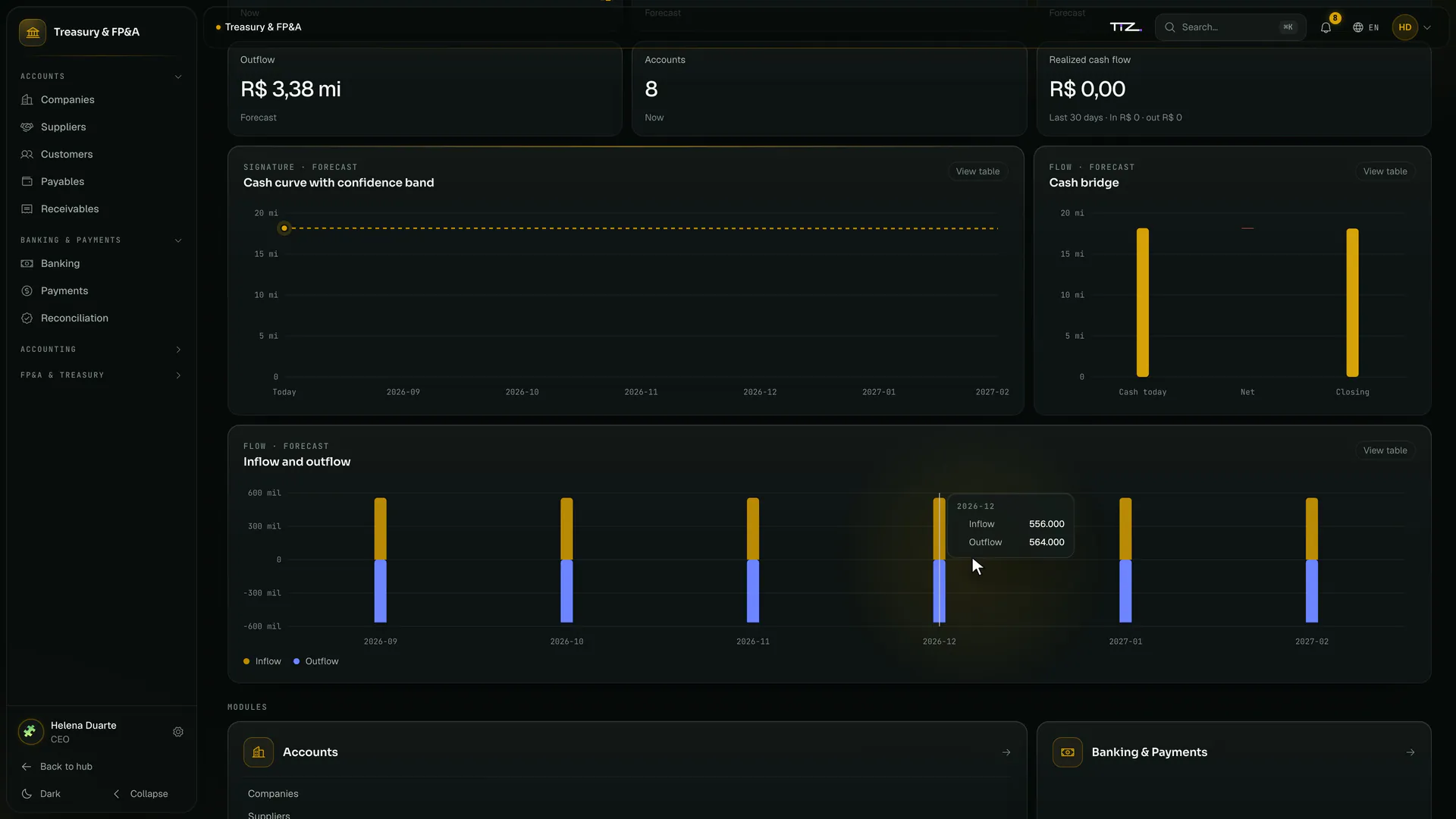Viewport: 1456px width, 819px height.
Task: Toggle Outflow series in chart legend
Action: tap(316, 661)
